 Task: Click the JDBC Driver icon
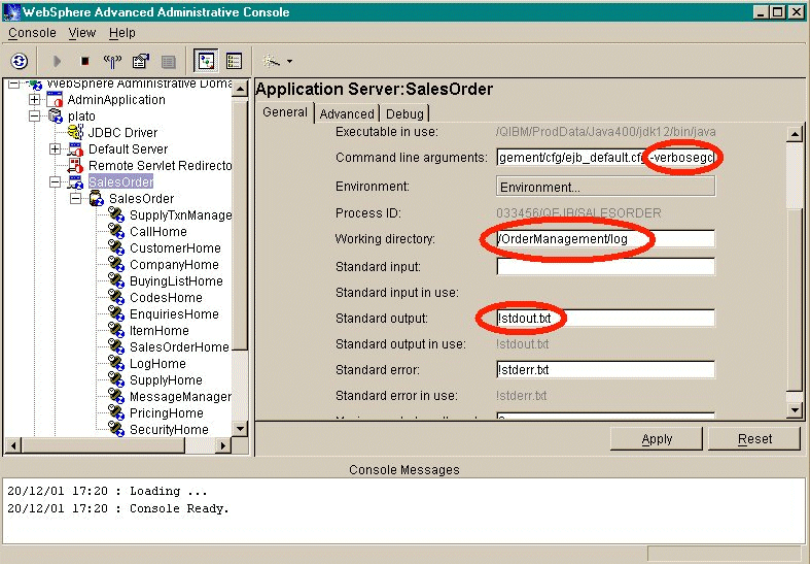pyautogui.click(x=75, y=132)
